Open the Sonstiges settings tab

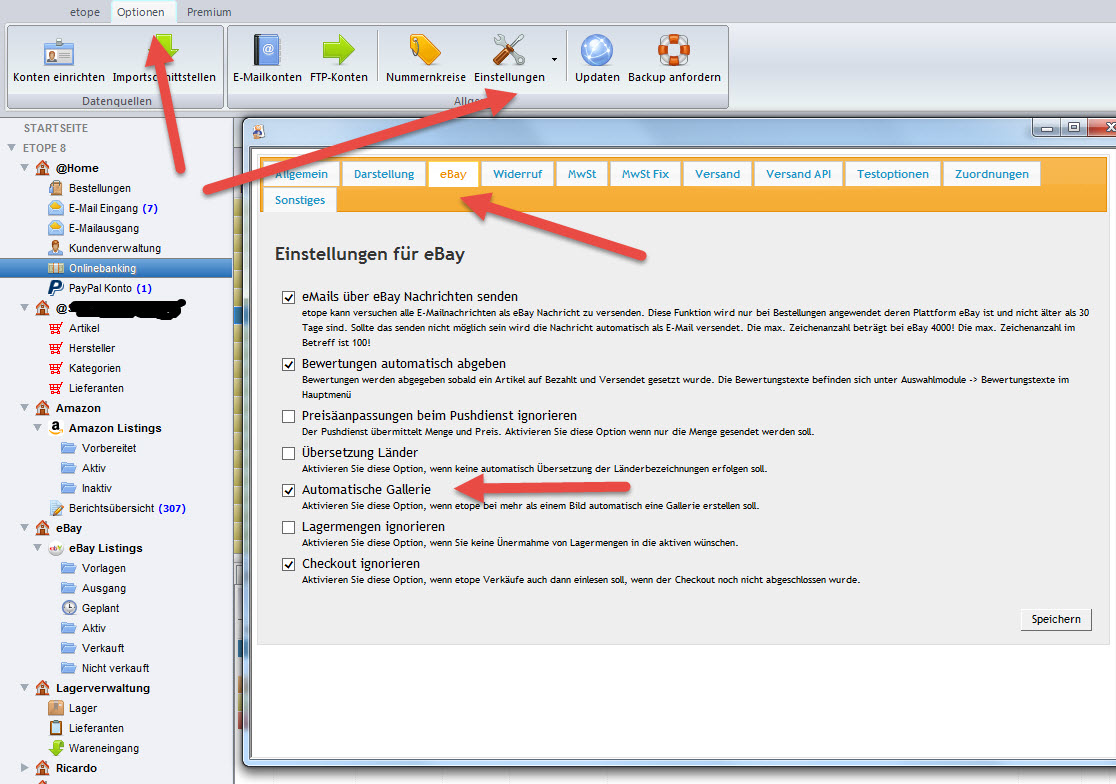tap(300, 200)
